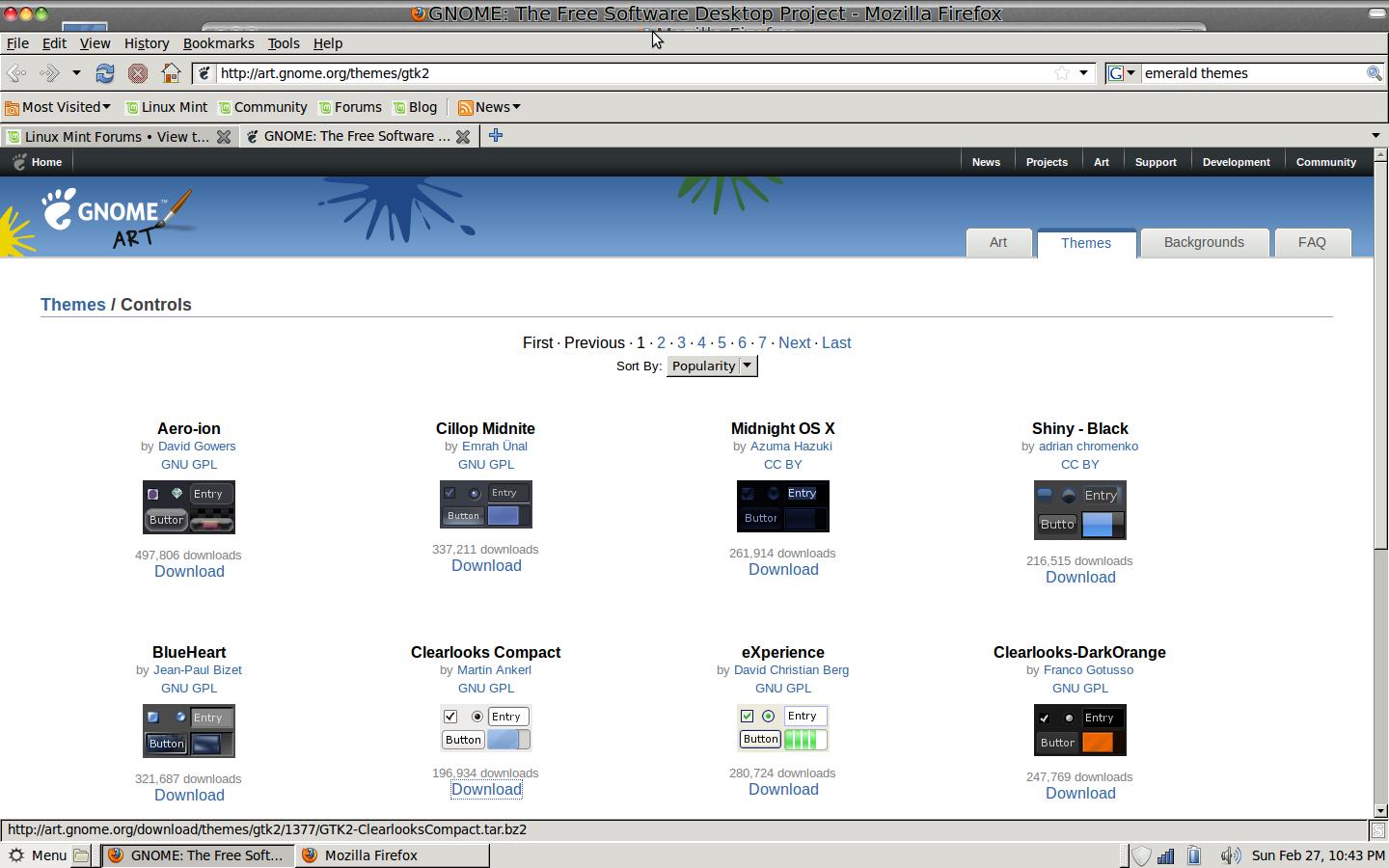This screenshot has height=868, width=1389.
Task: Click the Shiny - Black CC BY license
Action: coord(1080,465)
